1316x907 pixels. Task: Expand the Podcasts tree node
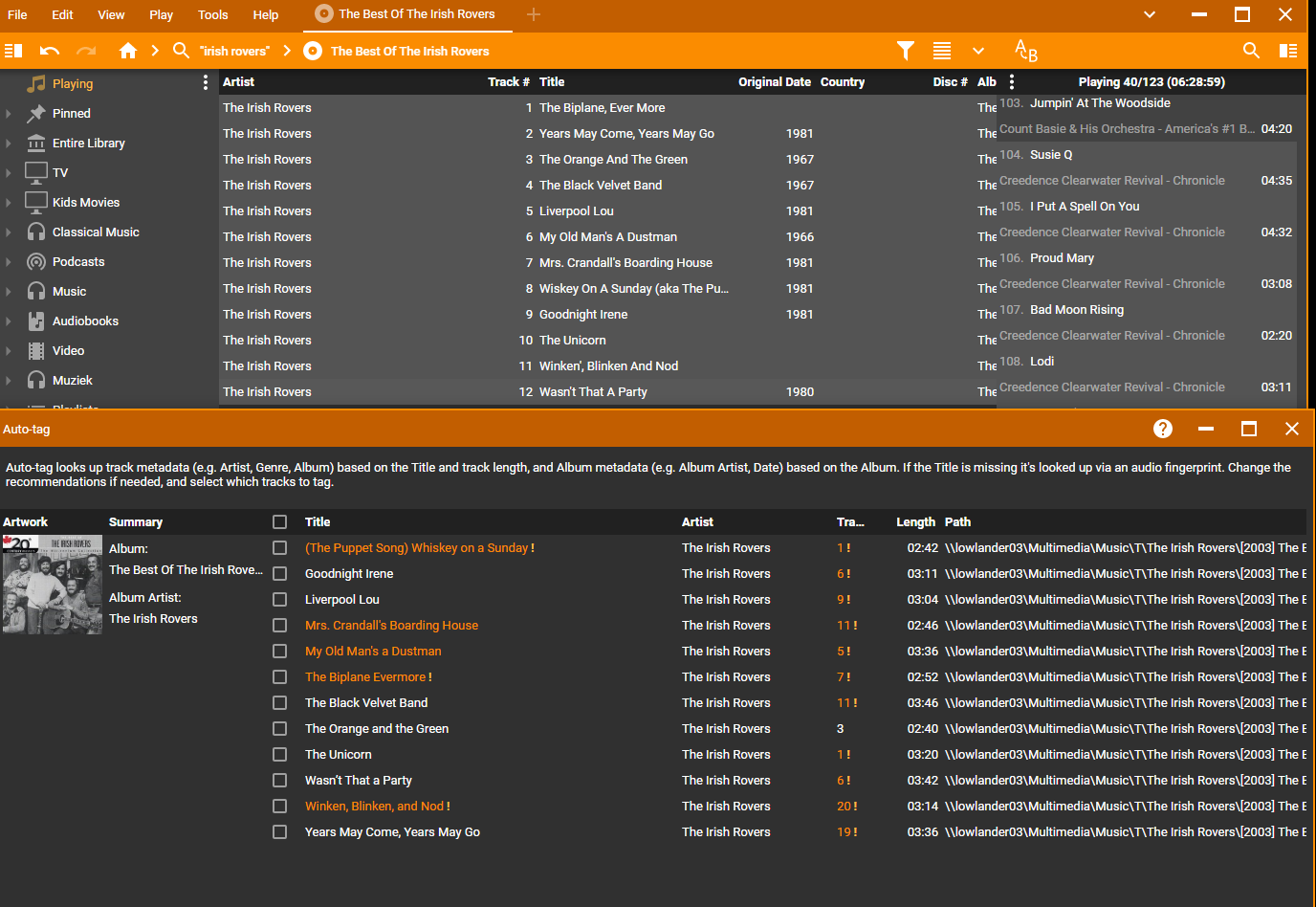[9, 262]
